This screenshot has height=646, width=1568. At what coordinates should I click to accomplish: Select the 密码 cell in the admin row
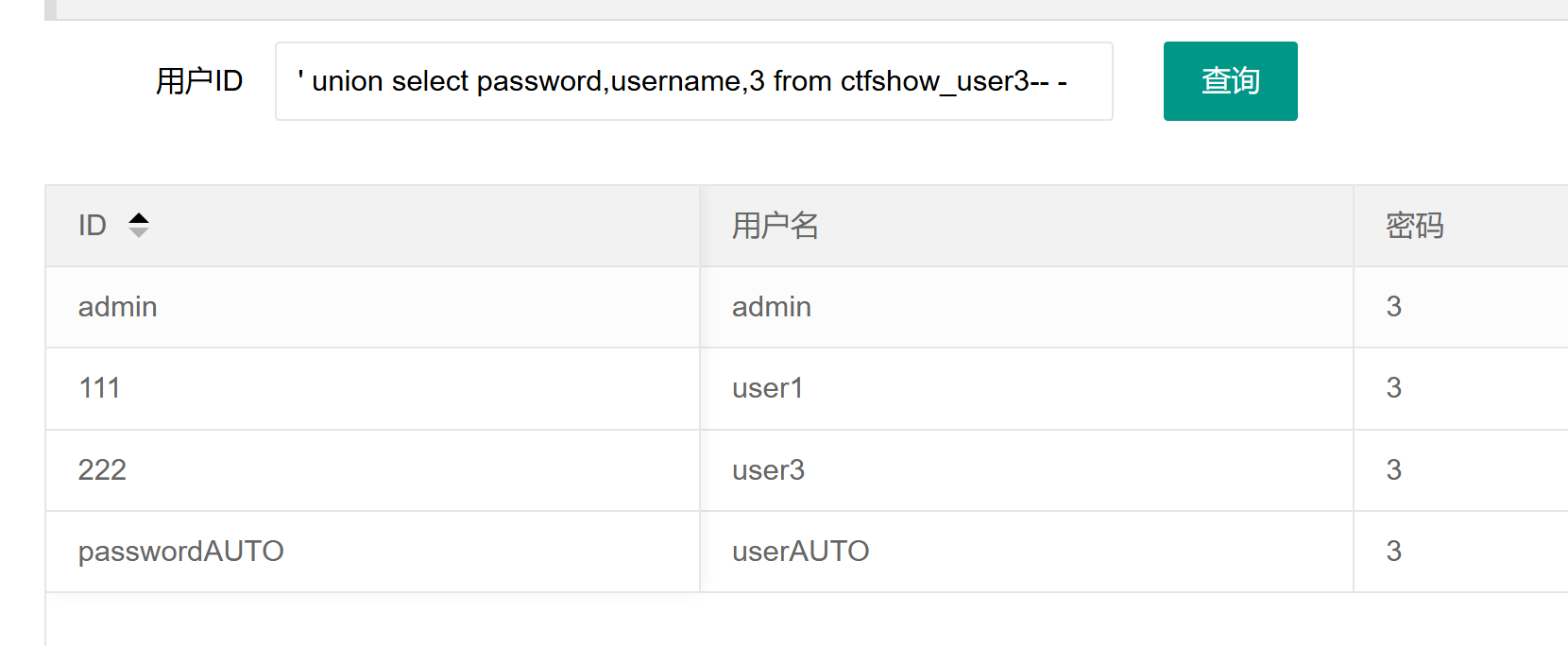(1394, 307)
